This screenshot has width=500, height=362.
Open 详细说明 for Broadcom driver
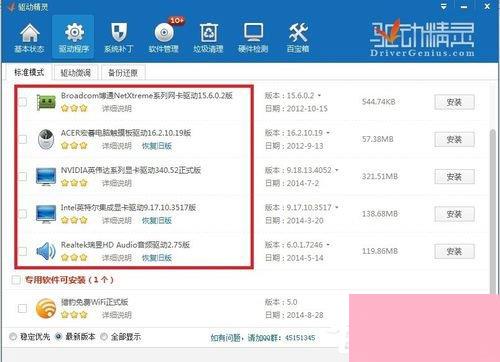[117, 108]
